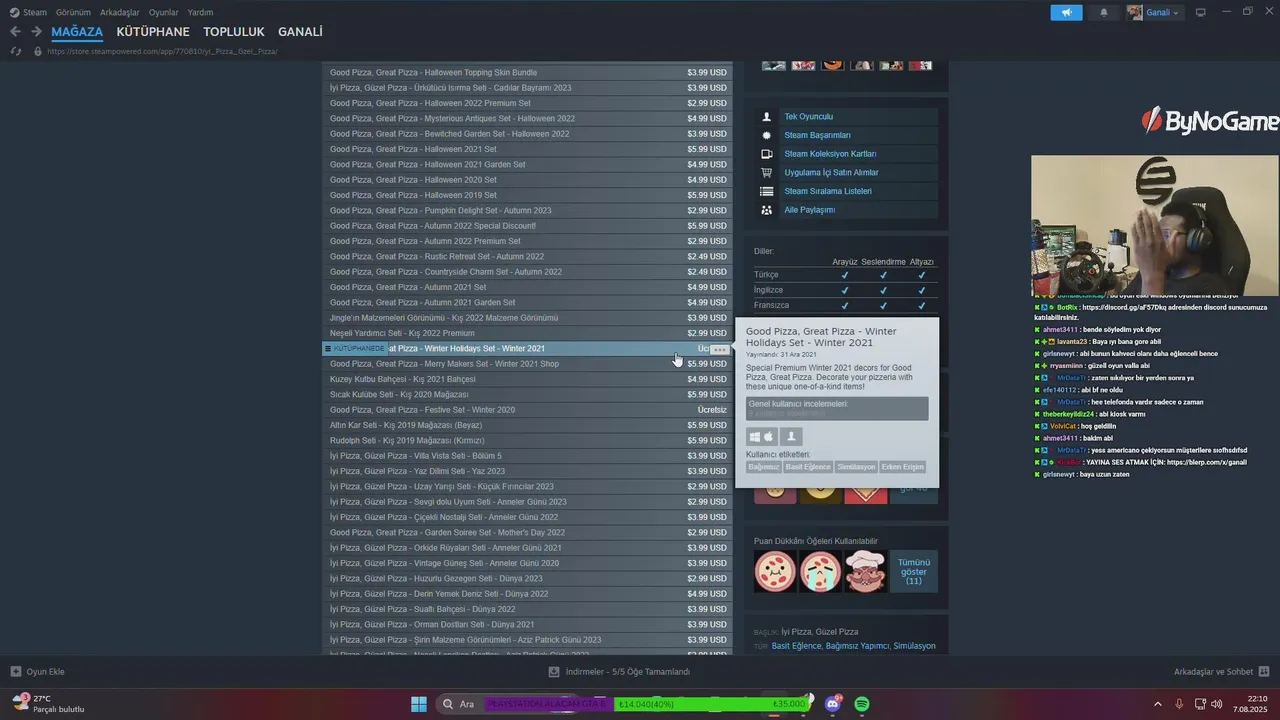
Task: Click the smiling pizza emoticon item
Action: pos(775,571)
